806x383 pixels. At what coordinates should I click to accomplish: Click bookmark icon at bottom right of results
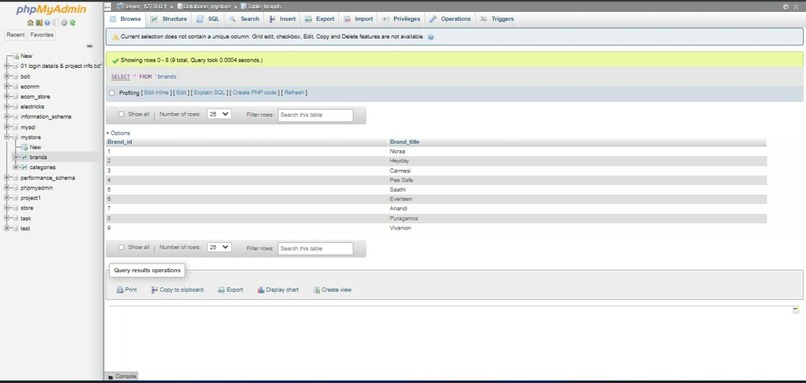click(x=796, y=310)
